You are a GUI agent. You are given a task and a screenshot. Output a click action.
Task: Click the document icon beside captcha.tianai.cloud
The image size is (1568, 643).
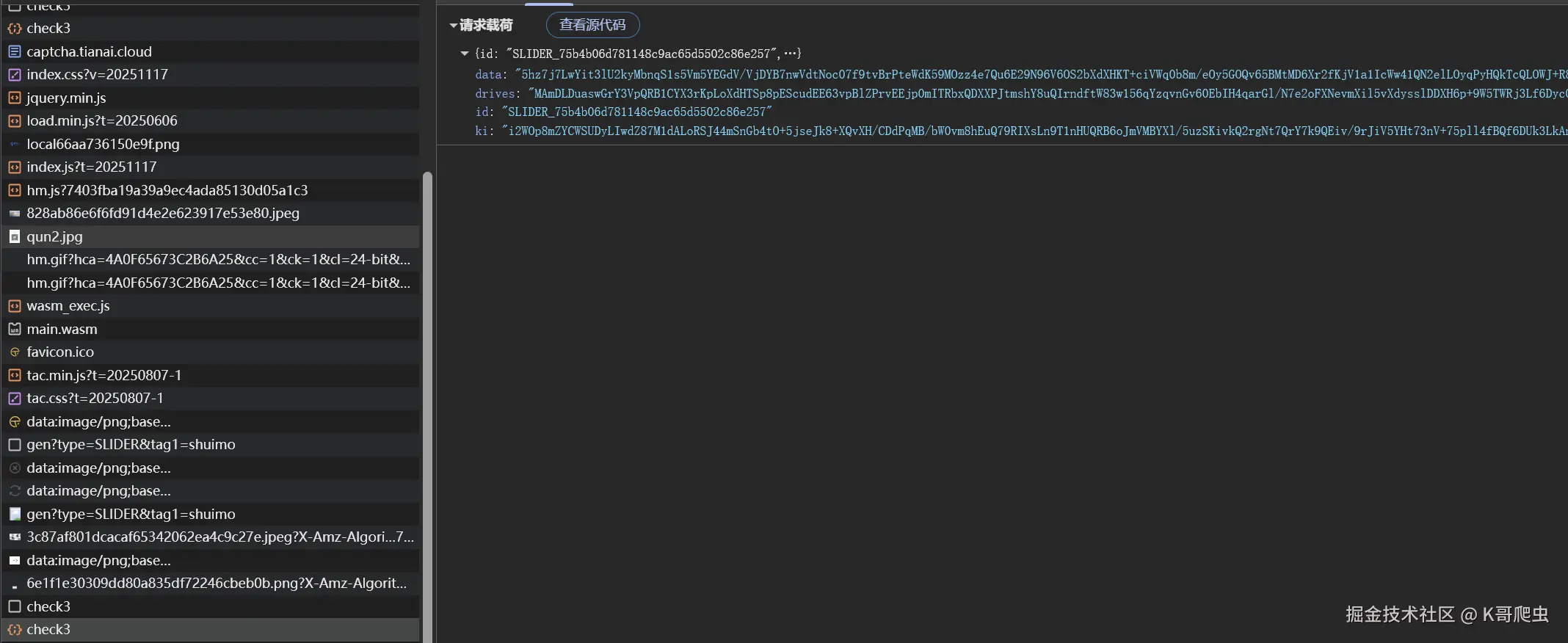tap(15, 51)
